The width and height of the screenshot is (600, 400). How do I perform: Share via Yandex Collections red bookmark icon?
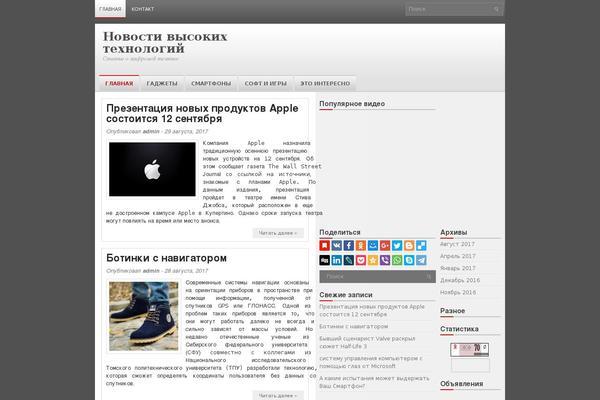(x=324, y=246)
